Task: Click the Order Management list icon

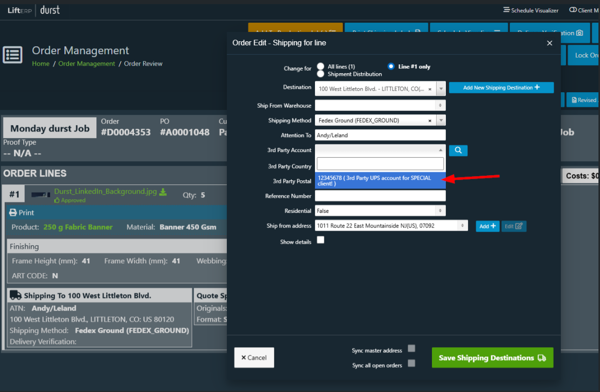Action: click(x=13, y=55)
